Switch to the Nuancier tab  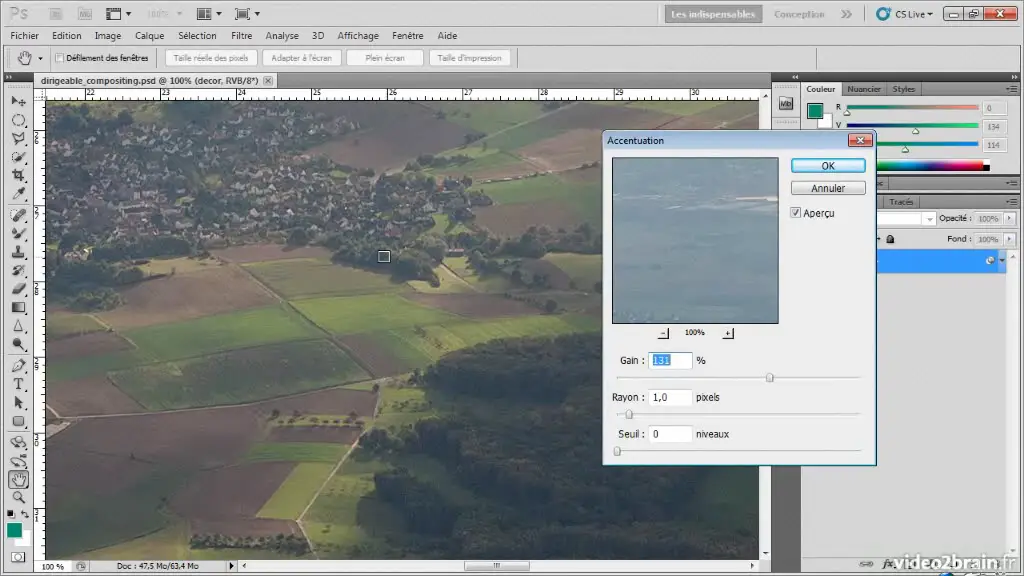[x=866, y=89]
